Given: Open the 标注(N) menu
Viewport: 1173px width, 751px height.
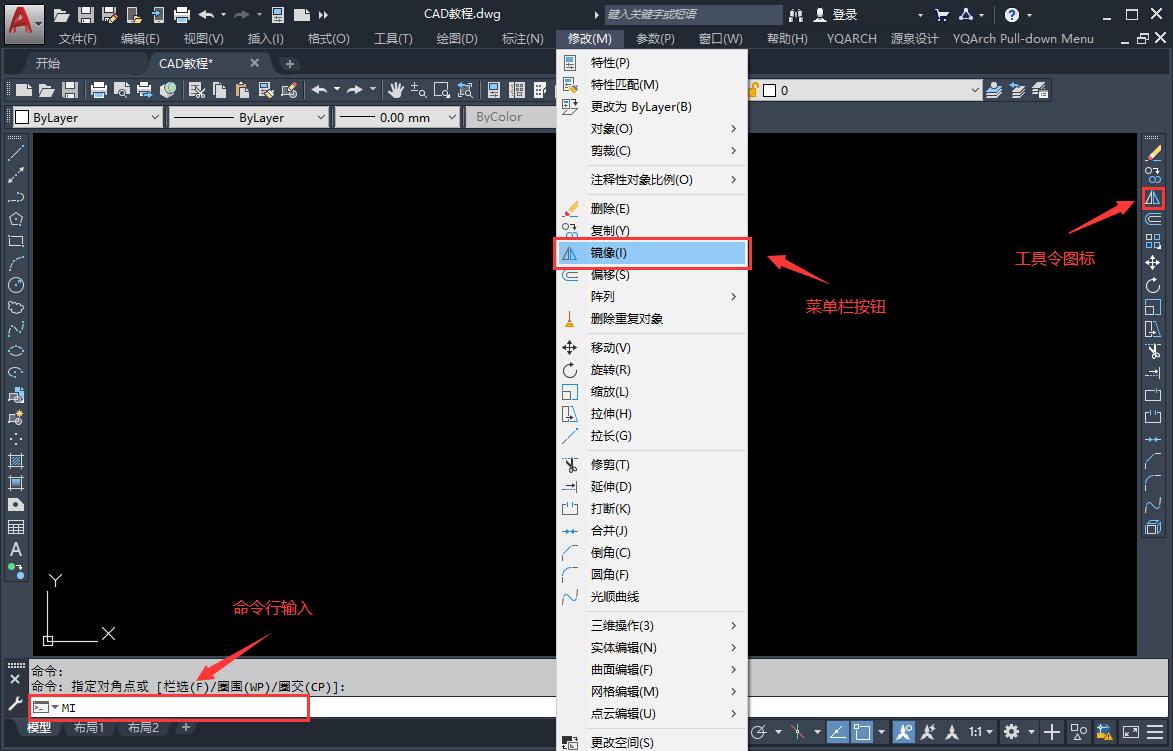Looking at the screenshot, I should pyautogui.click(x=523, y=39).
